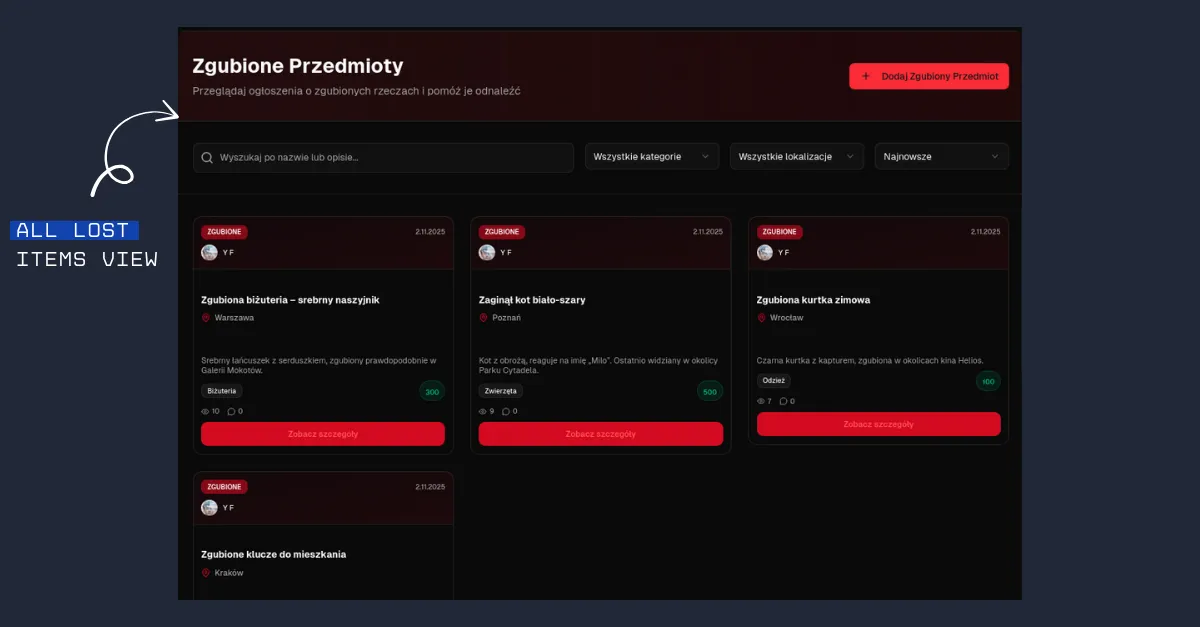Screen dimensions: 1200x627
Task: Click location pin icon next to Poznań
Action: (484, 318)
